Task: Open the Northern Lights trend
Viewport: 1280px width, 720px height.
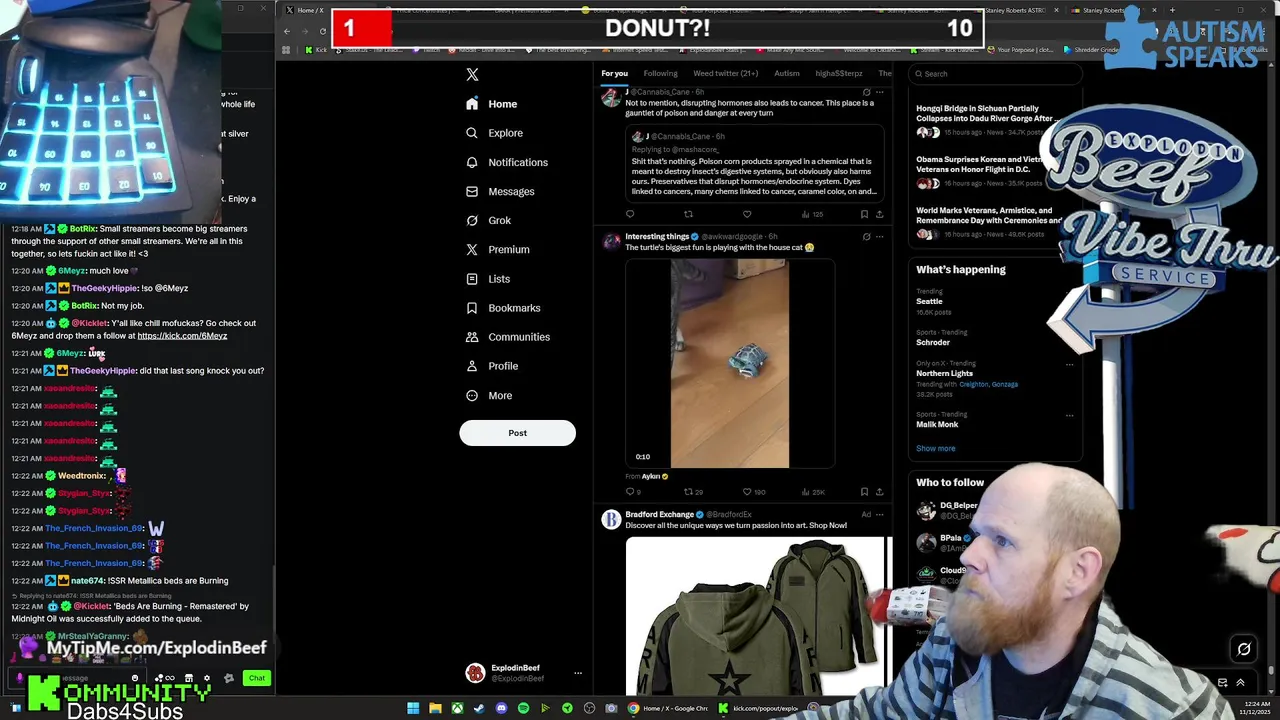Action: [x=944, y=374]
